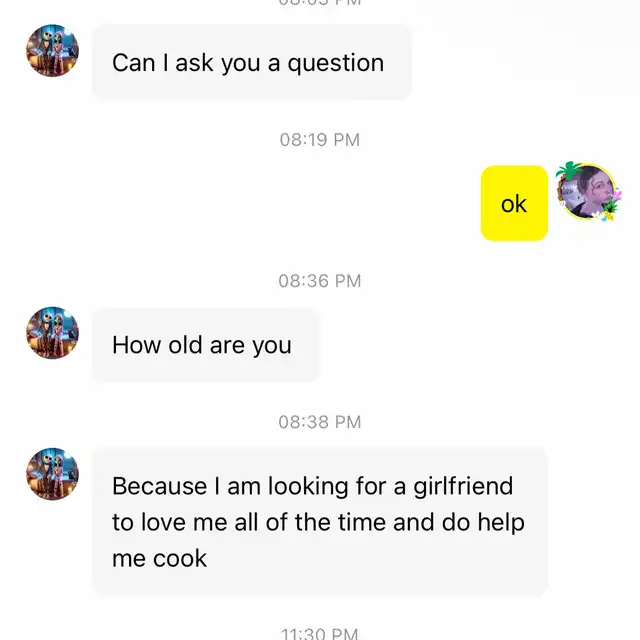This screenshot has height=640, width=640.
Task: Click the word "girlfriend" in the last message
Action: (463, 487)
